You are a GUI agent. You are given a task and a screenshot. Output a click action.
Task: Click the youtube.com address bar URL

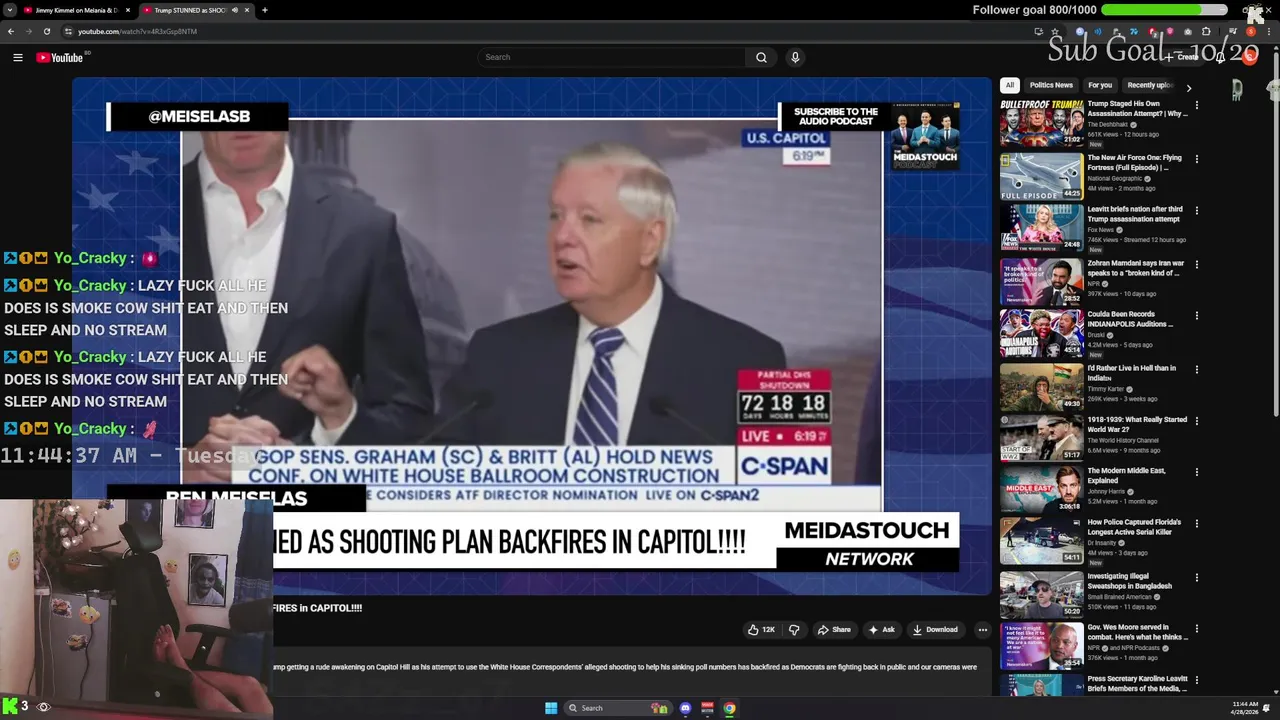tap(137, 31)
